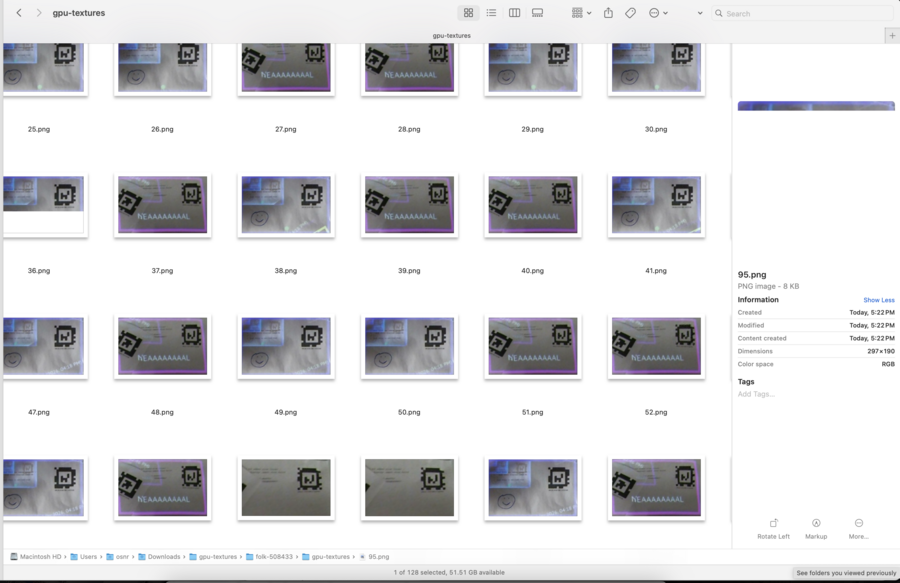
Task: Open the group-by options dropdown
Action: (581, 13)
